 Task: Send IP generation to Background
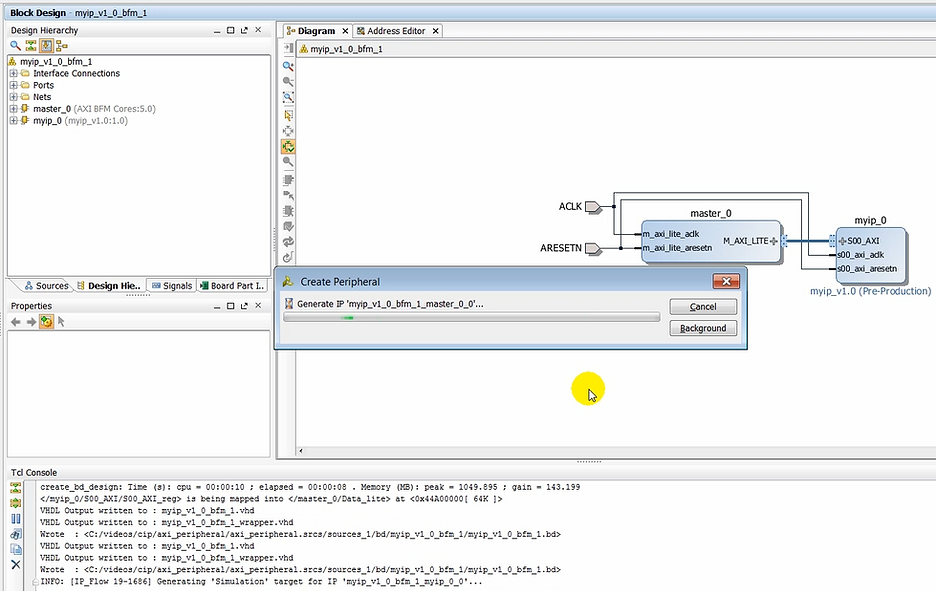pyautogui.click(x=702, y=328)
